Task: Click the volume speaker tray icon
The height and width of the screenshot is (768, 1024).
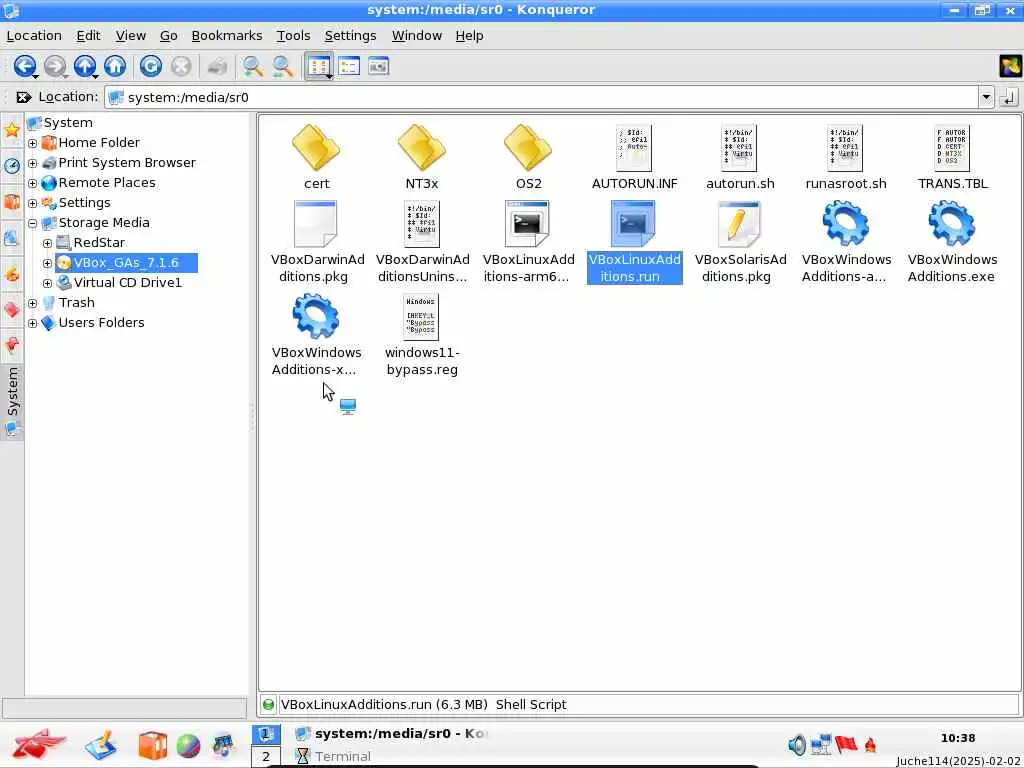Action: click(797, 744)
